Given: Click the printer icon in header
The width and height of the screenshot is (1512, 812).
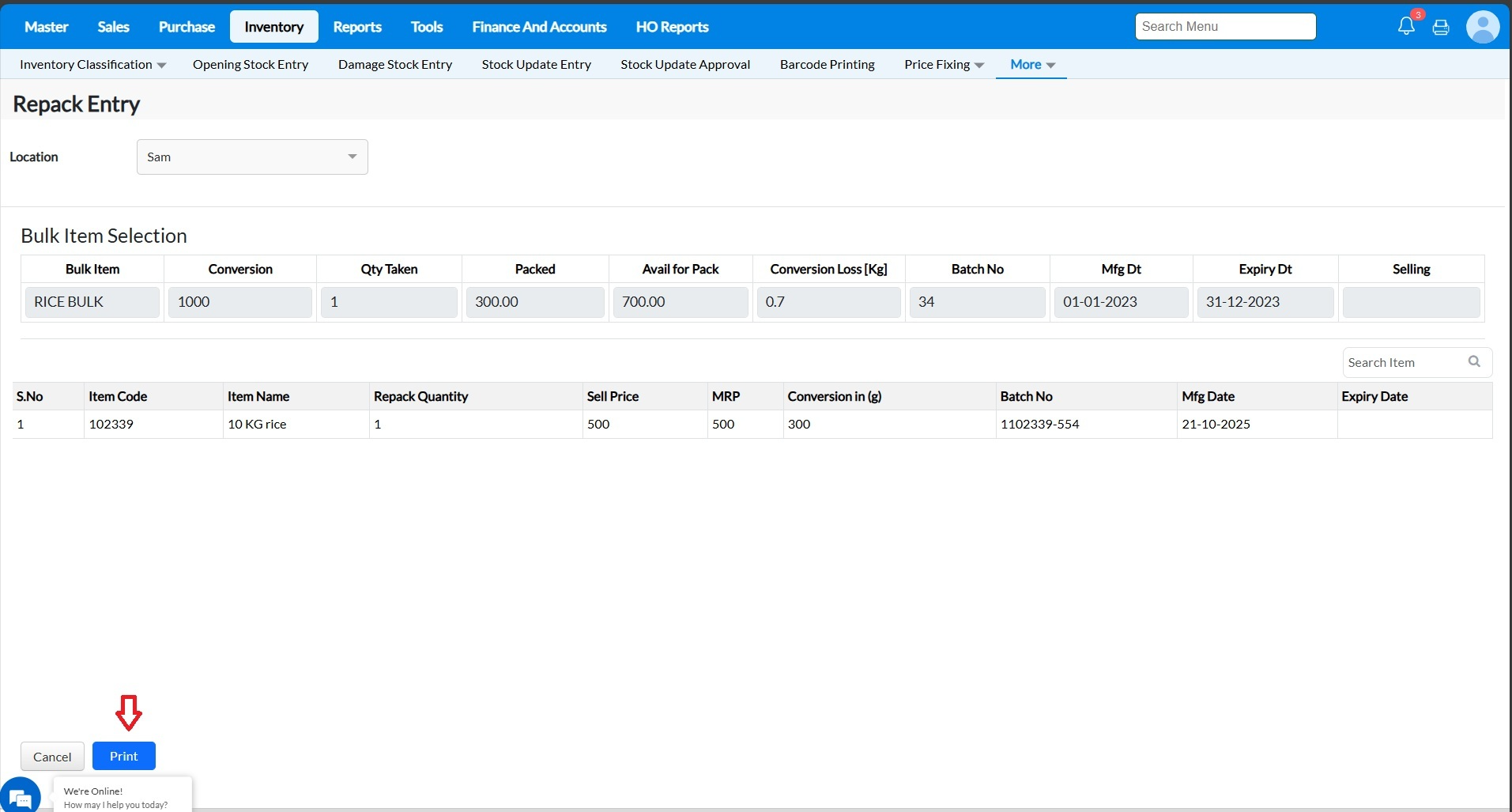Looking at the screenshot, I should (1441, 27).
